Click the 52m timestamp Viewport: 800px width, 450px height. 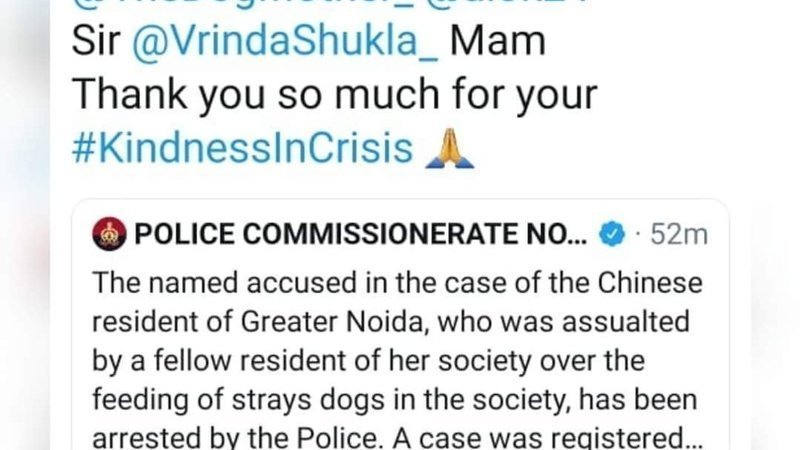(679, 235)
